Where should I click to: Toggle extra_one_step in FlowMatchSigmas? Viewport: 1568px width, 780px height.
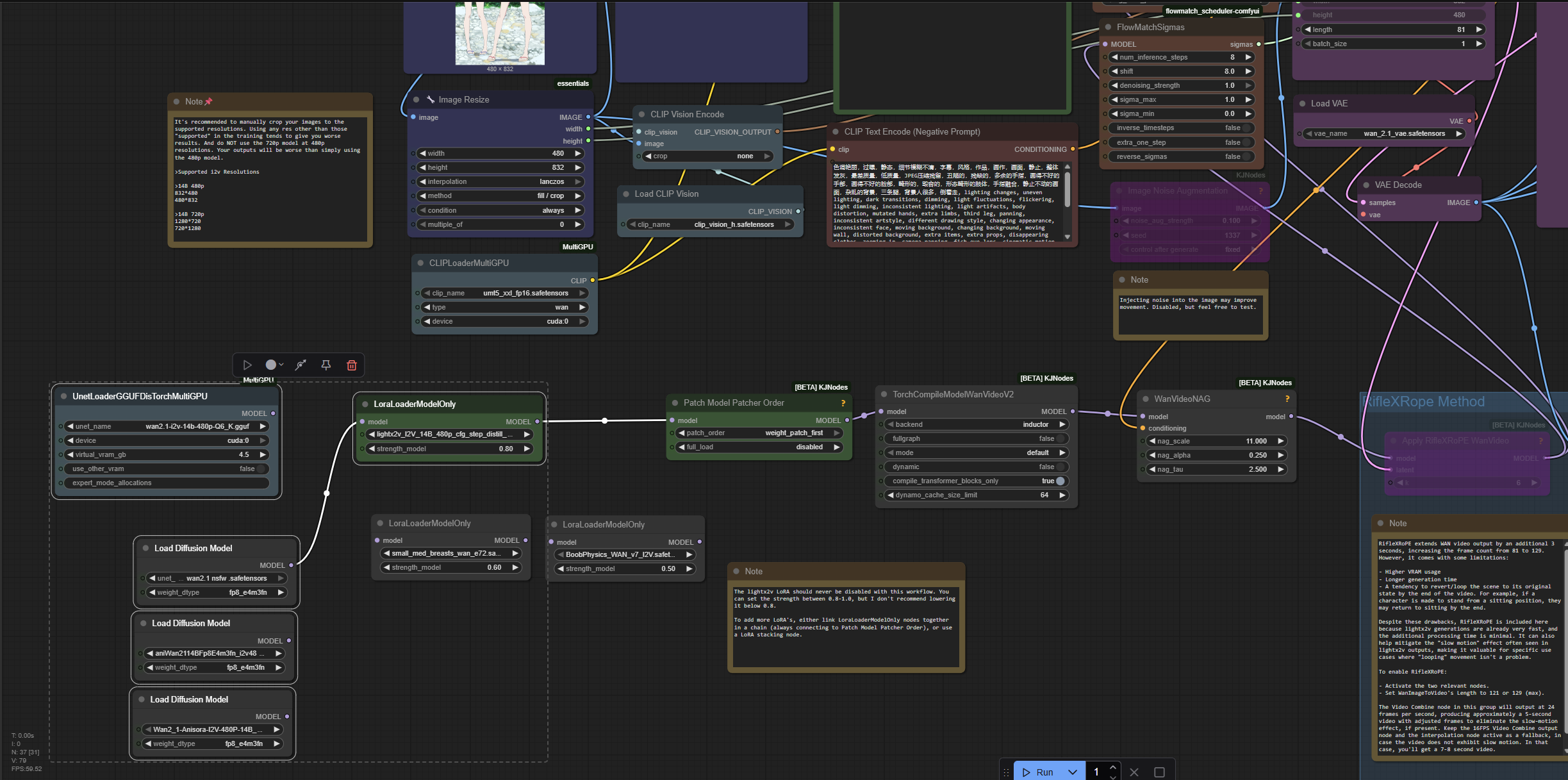(1182, 143)
